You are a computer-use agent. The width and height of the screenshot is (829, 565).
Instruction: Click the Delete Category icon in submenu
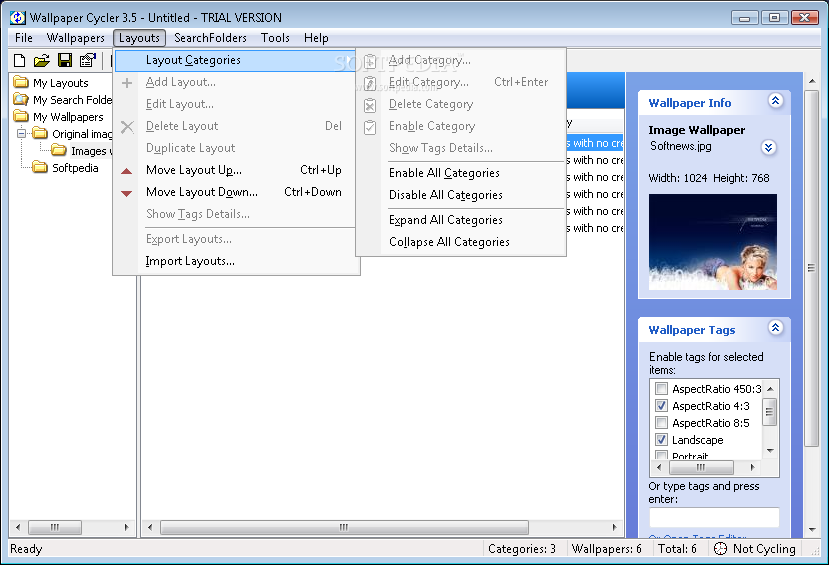tap(370, 105)
